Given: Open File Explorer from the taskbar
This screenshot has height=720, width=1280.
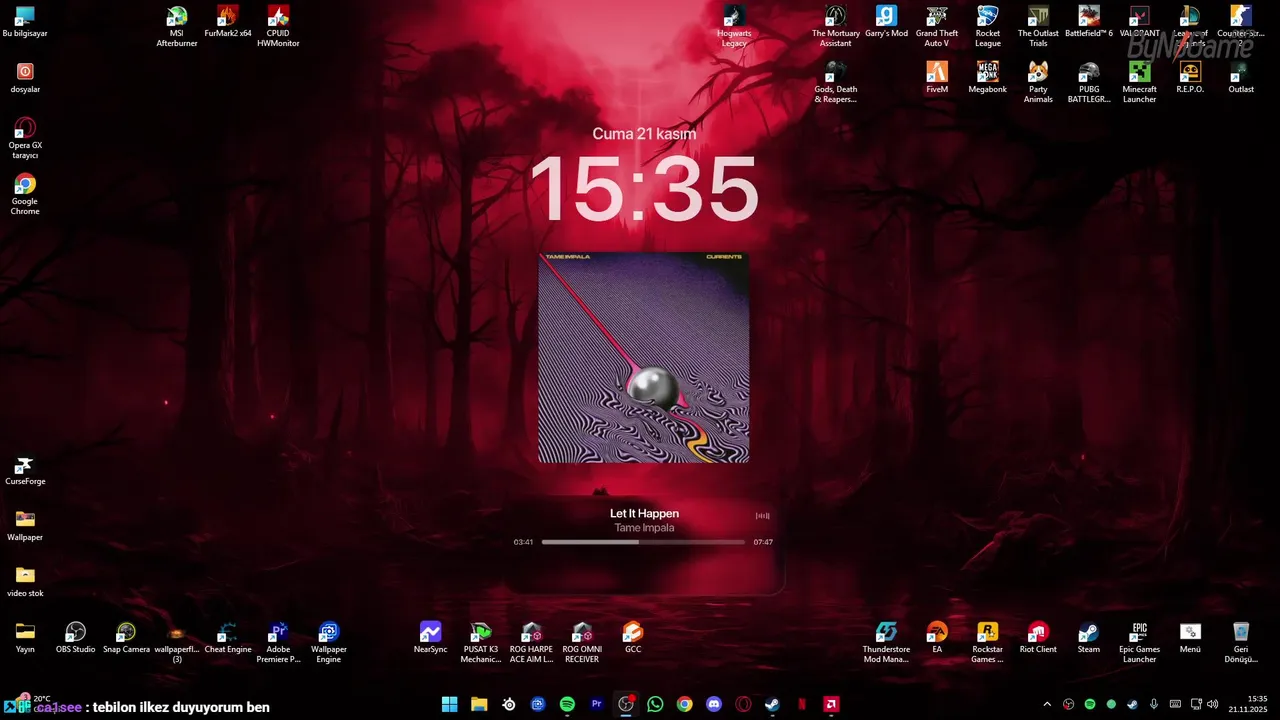Looking at the screenshot, I should point(479,704).
